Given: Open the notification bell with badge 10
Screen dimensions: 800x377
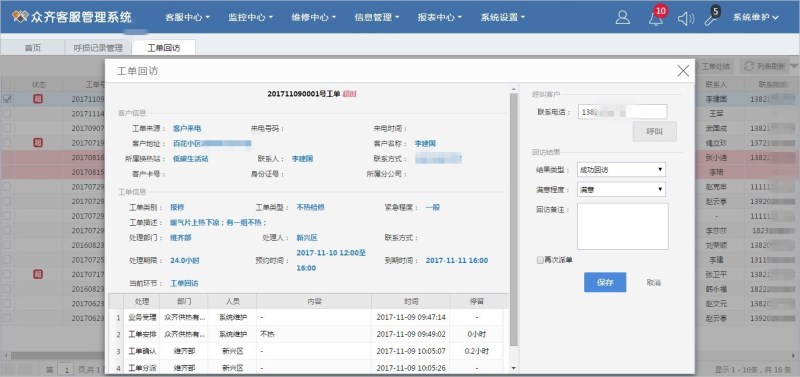Looking at the screenshot, I should pos(656,17).
